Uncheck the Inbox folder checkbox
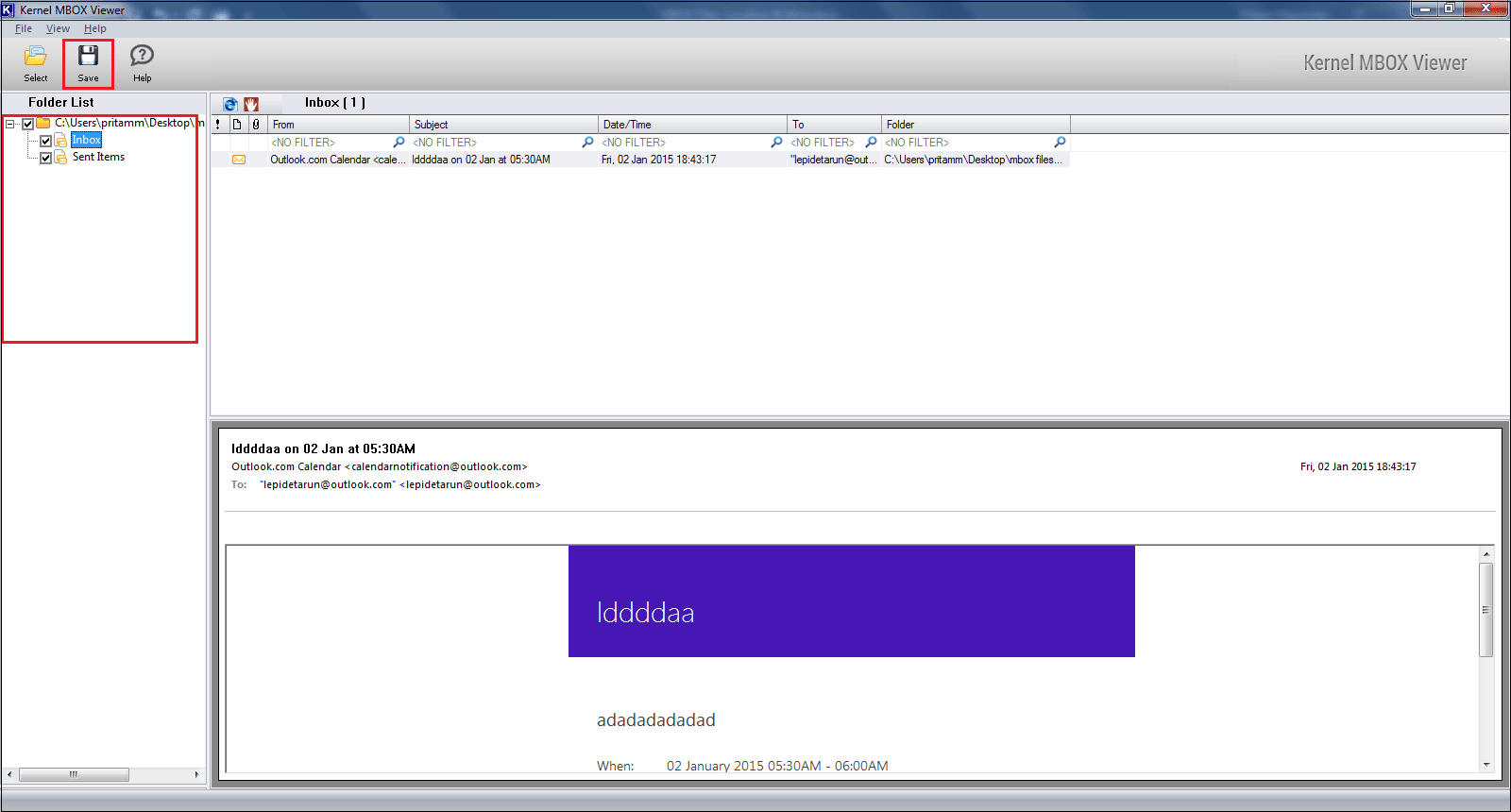This screenshot has width=1511, height=812. [x=45, y=141]
